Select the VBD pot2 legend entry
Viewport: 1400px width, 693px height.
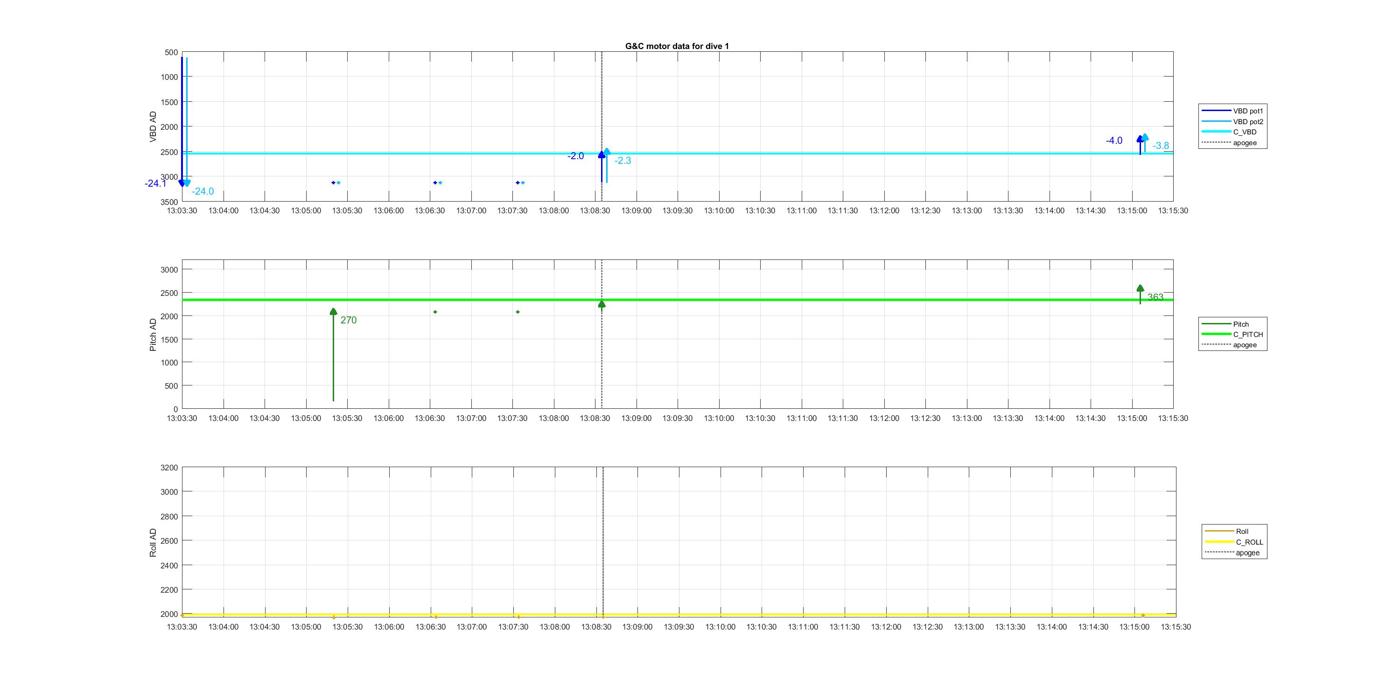coord(1233,121)
